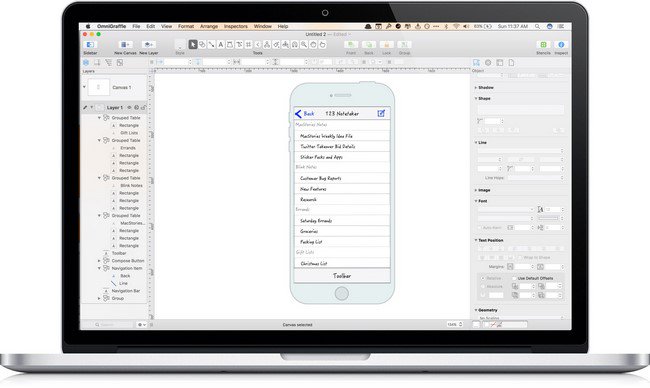Click the Back text in phone mockup

(x=309, y=114)
